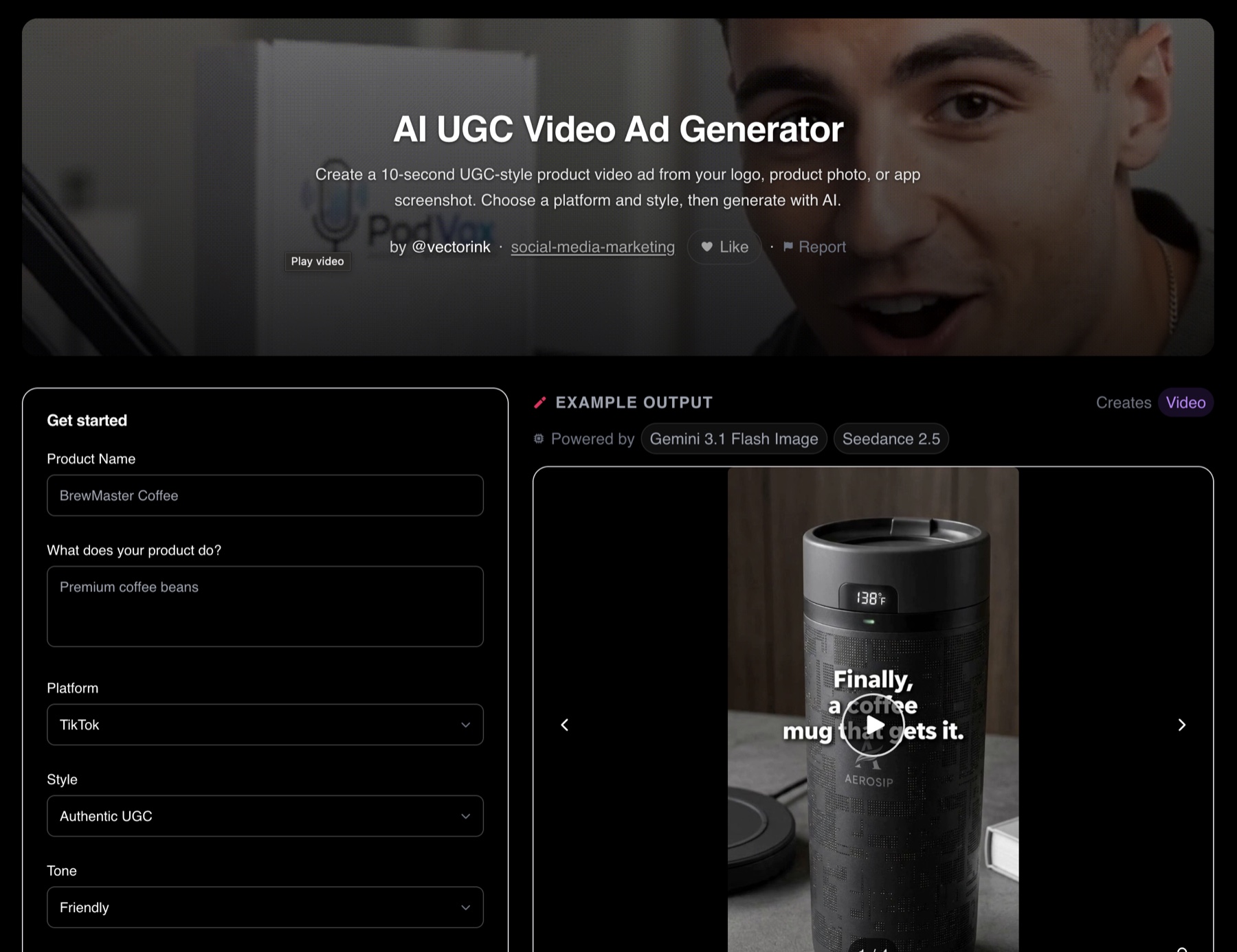Click the Seedance 2.5 model chip

coord(891,439)
